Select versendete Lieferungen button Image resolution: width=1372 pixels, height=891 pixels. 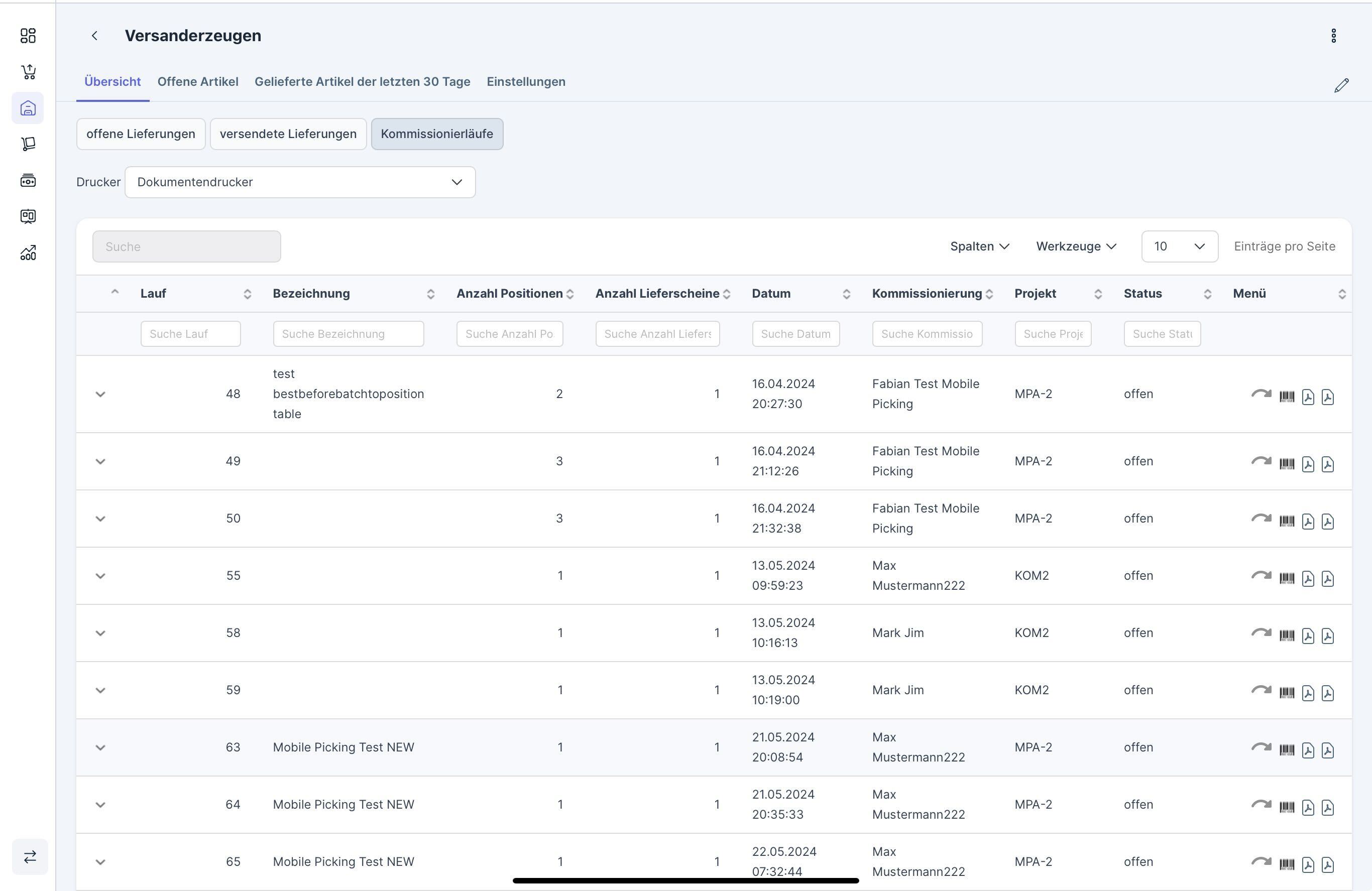tap(288, 135)
